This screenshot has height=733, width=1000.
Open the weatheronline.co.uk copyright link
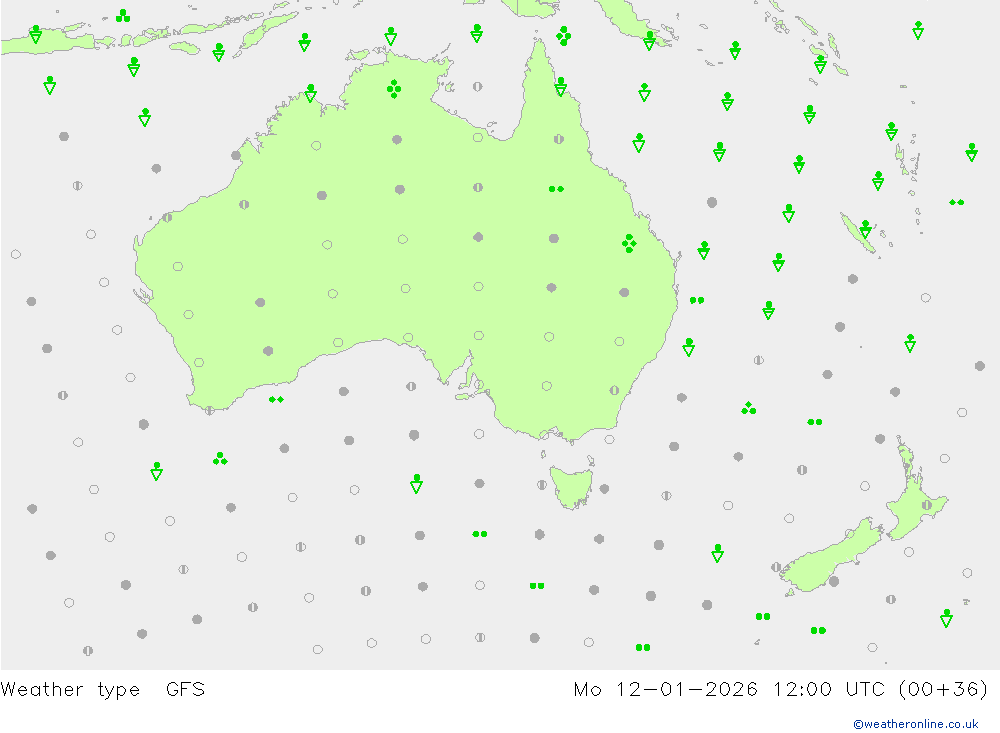pyautogui.click(x=915, y=723)
